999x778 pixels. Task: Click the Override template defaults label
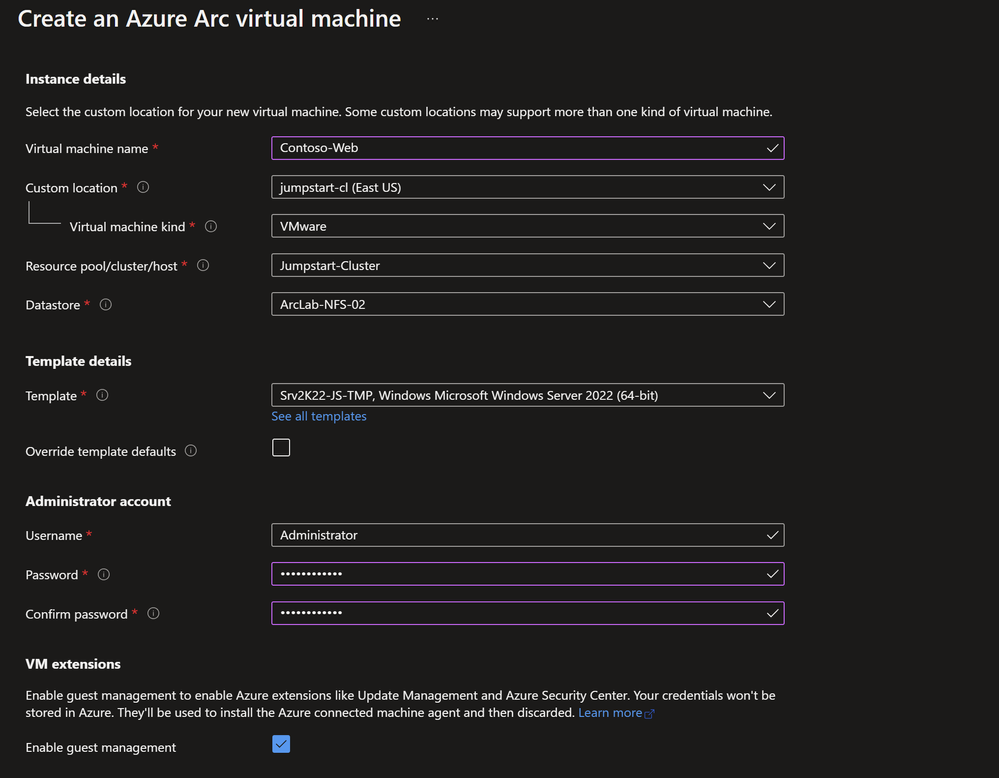point(101,451)
